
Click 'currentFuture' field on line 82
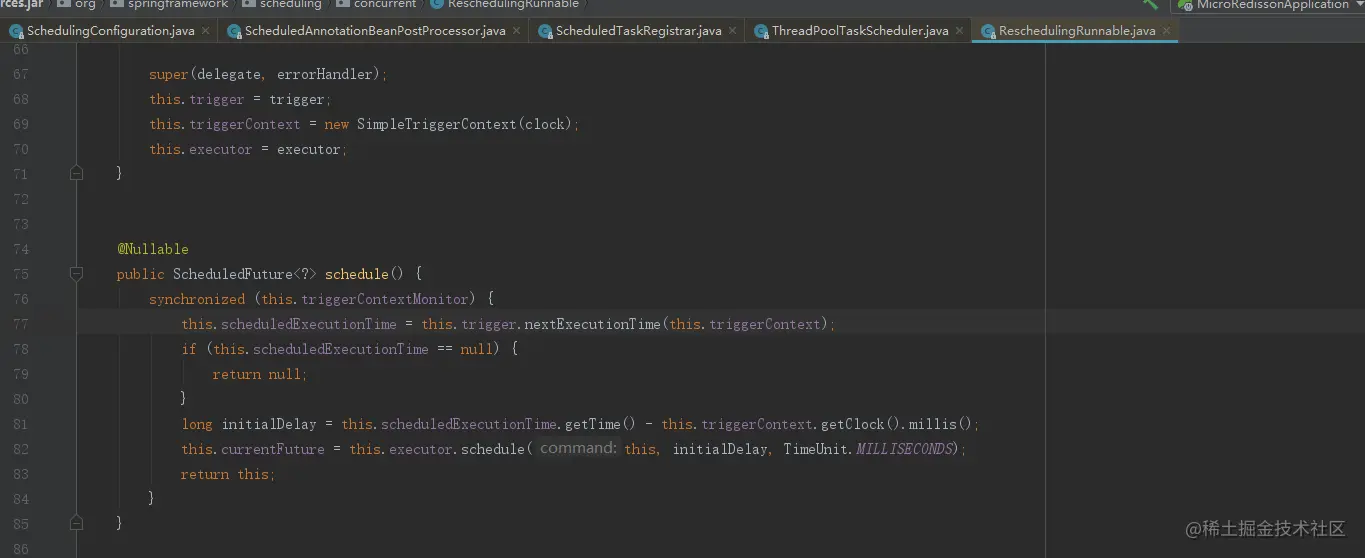coord(273,449)
